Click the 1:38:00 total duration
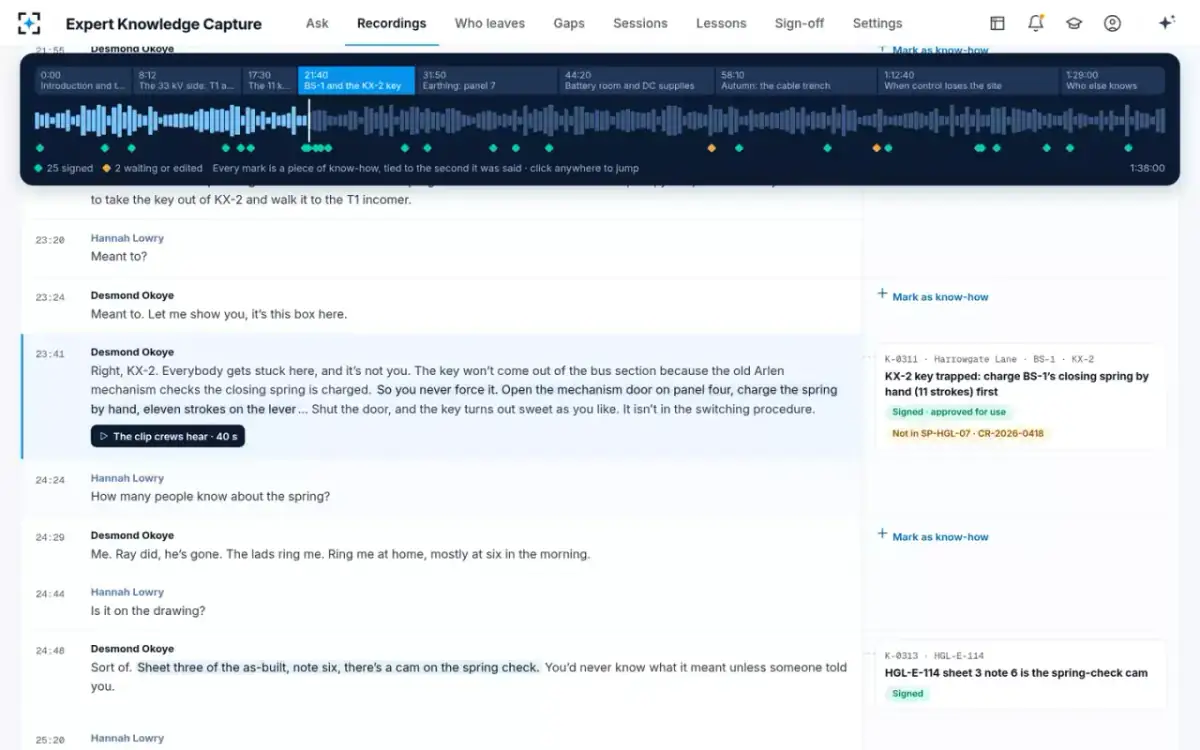The height and width of the screenshot is (750, 1200). coord(1146,168)
